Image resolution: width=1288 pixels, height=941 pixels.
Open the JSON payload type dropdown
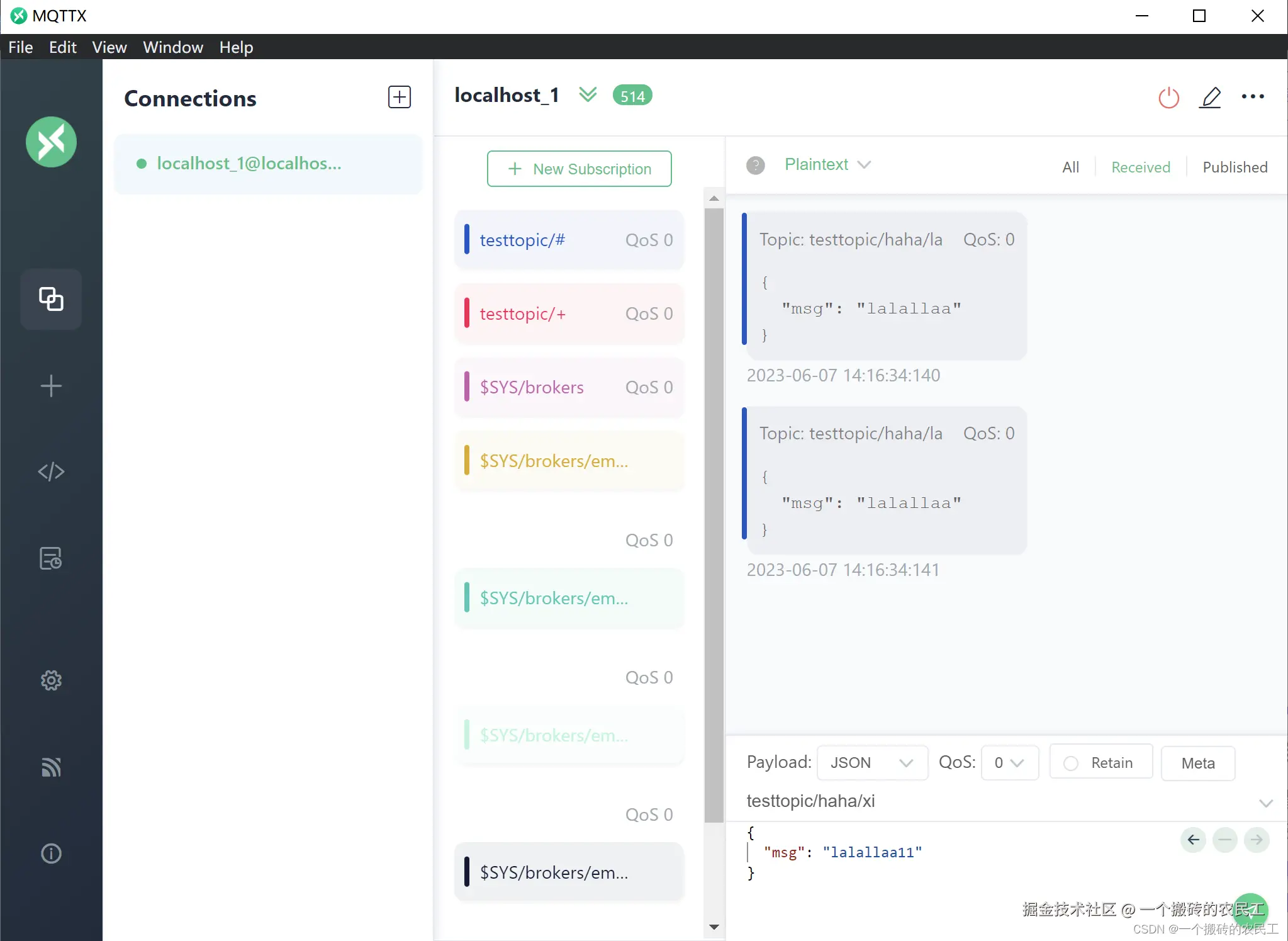point(871,763)
